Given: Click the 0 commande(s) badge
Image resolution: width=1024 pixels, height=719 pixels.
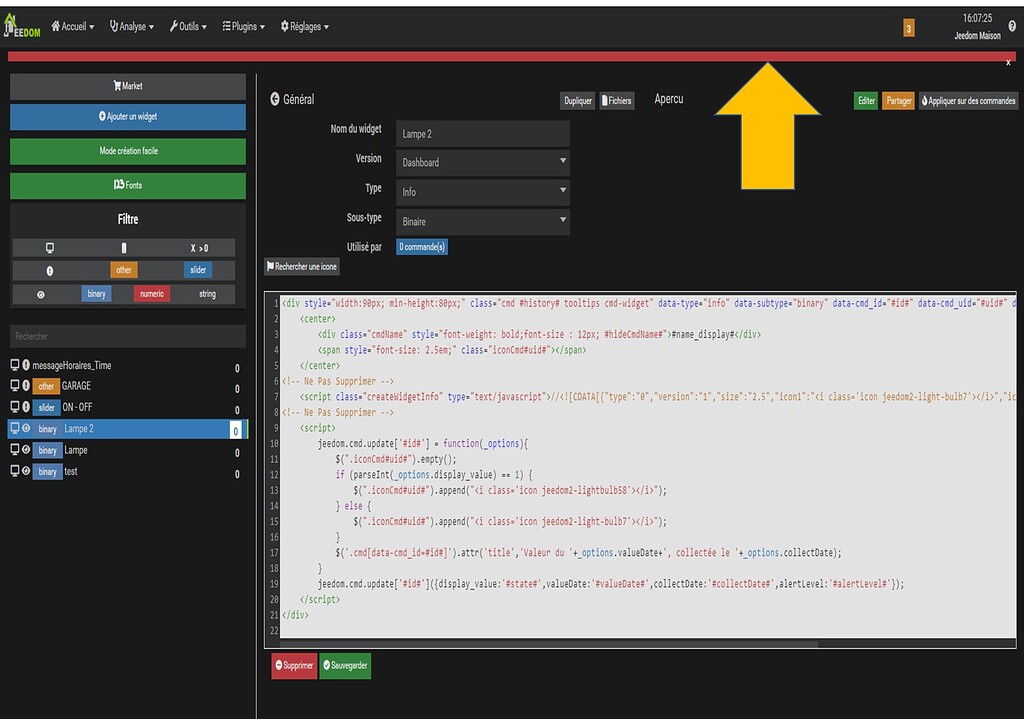Looking at the screenshot, I should click(x=422, y=247).
